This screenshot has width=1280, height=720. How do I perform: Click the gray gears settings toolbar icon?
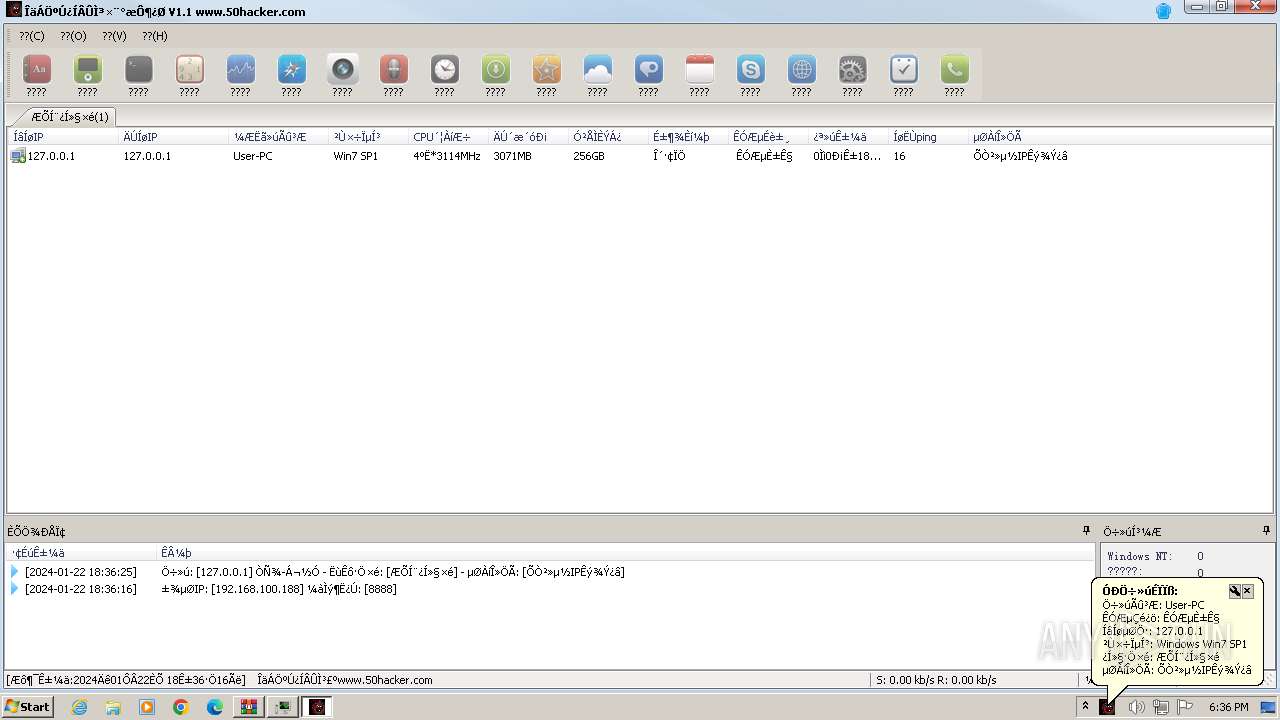(x=853, y=69)
